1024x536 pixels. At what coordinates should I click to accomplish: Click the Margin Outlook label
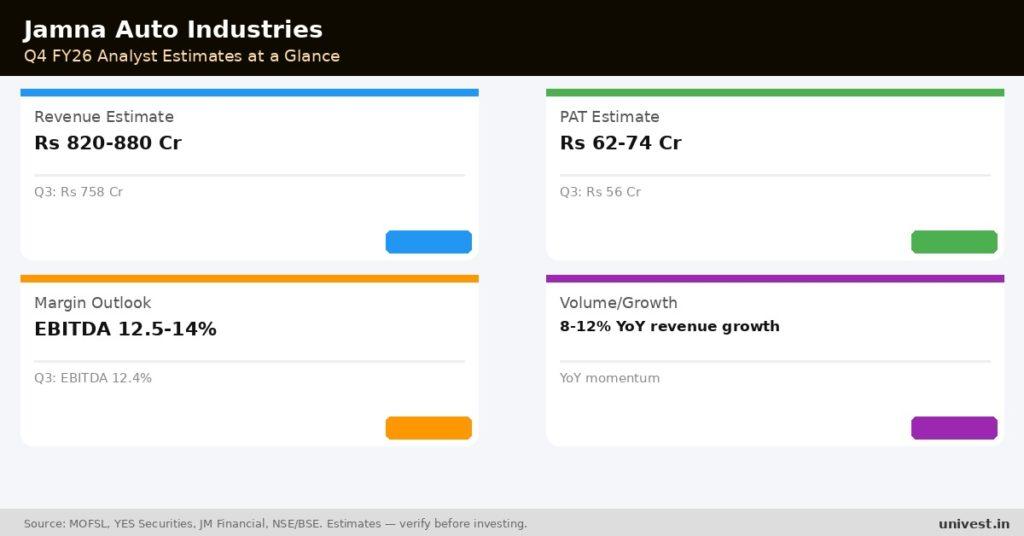click(x=93, y=303)
